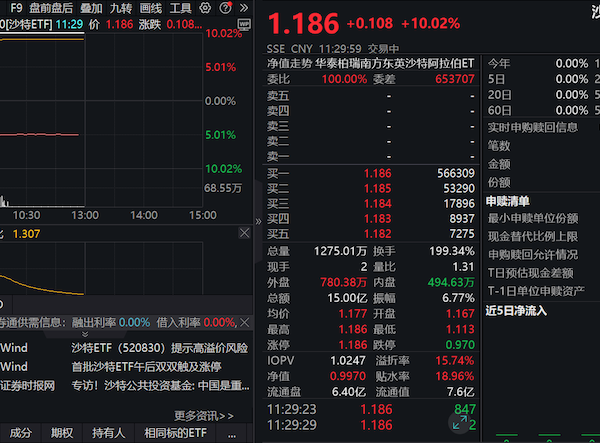The height and width of the screenshot is (443, 600).
Task: Click the 卖一 ask row
Action: (x=370, y=156)
